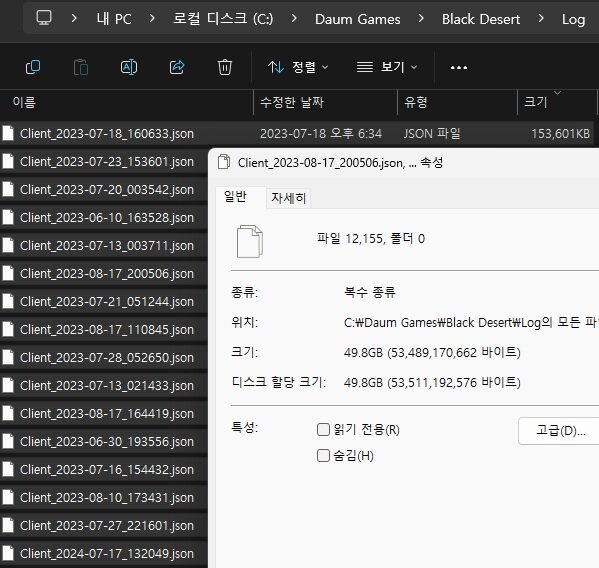Viewport: 599px width, 568px height.
Task: Click the Copy icon in toolbar
Action: [33, 67]
